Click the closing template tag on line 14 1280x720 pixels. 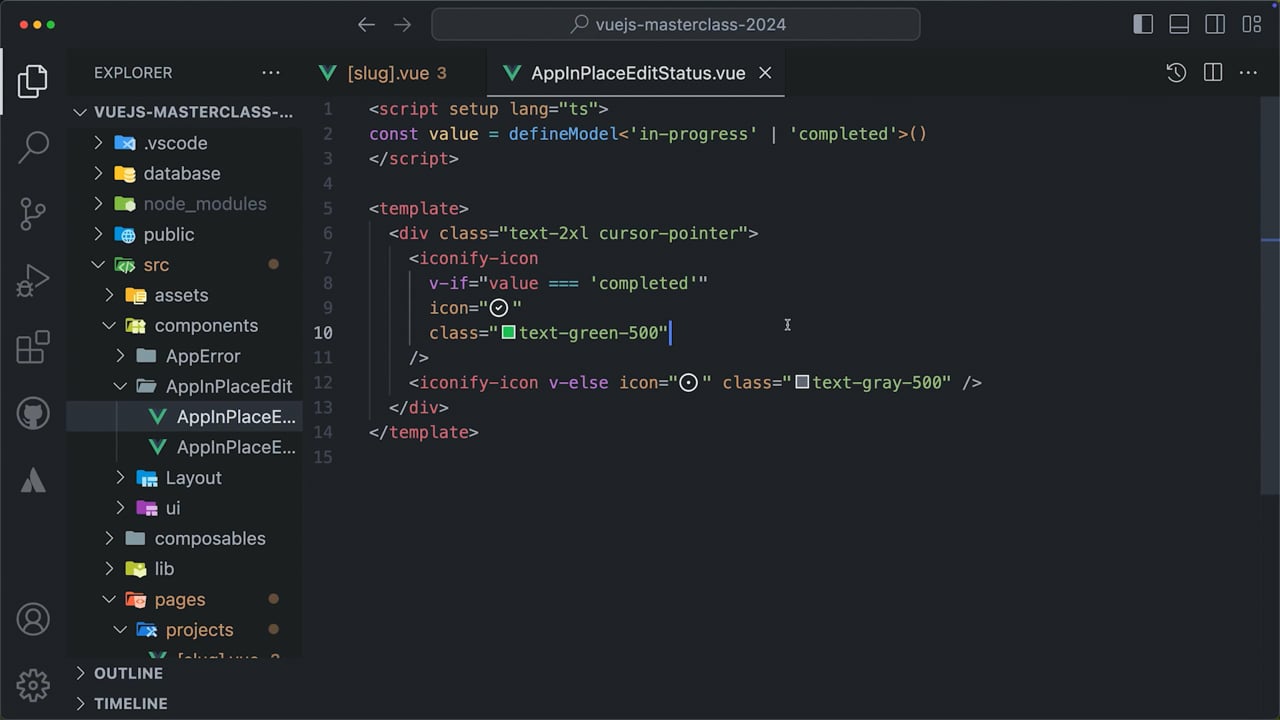point(424,432)
